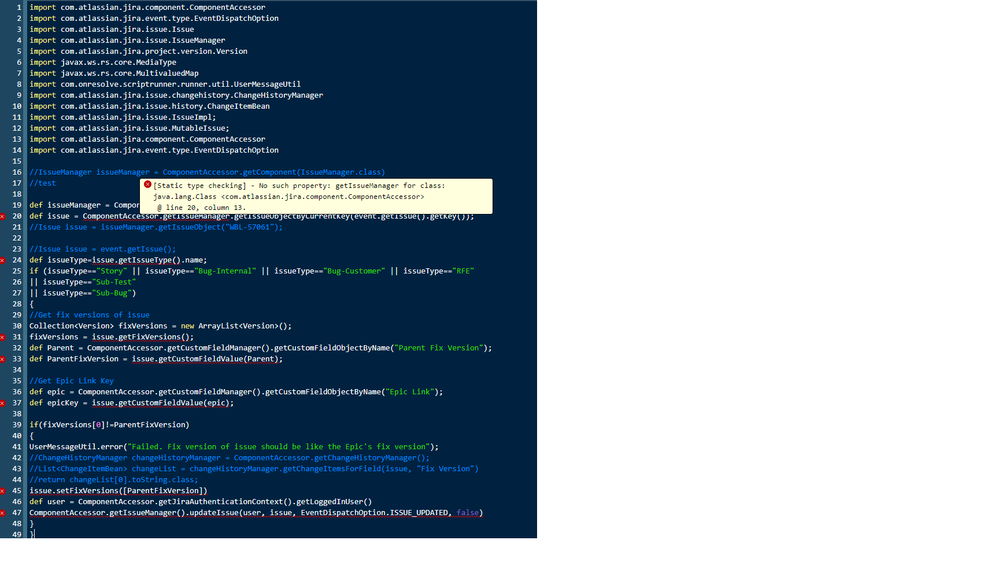Click the Collection<Version> fixVersions declaration line
The height and width of the screenshot is (562, 999).
coord(160,326)
